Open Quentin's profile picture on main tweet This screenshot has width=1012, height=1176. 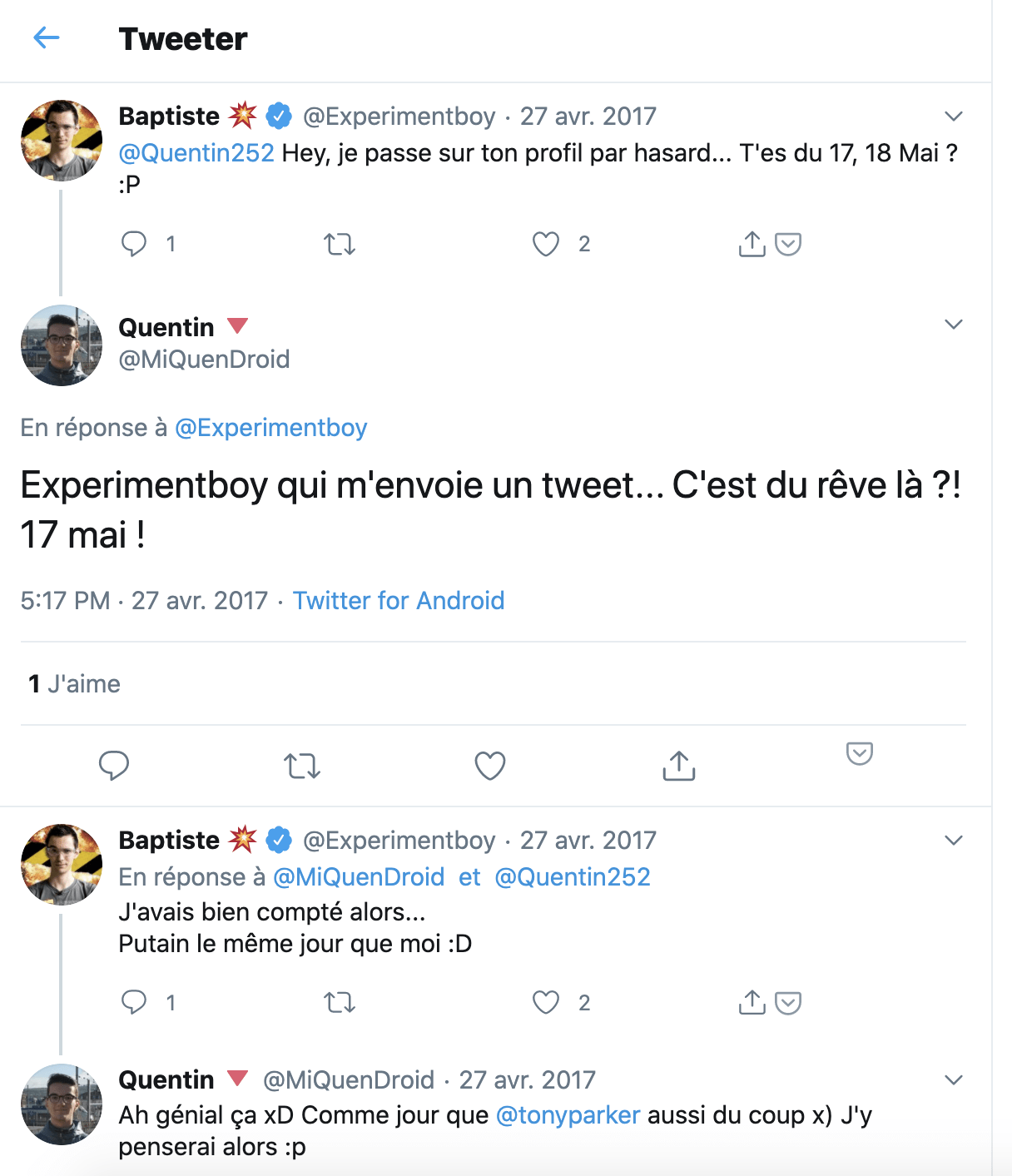tap(62, 345)
